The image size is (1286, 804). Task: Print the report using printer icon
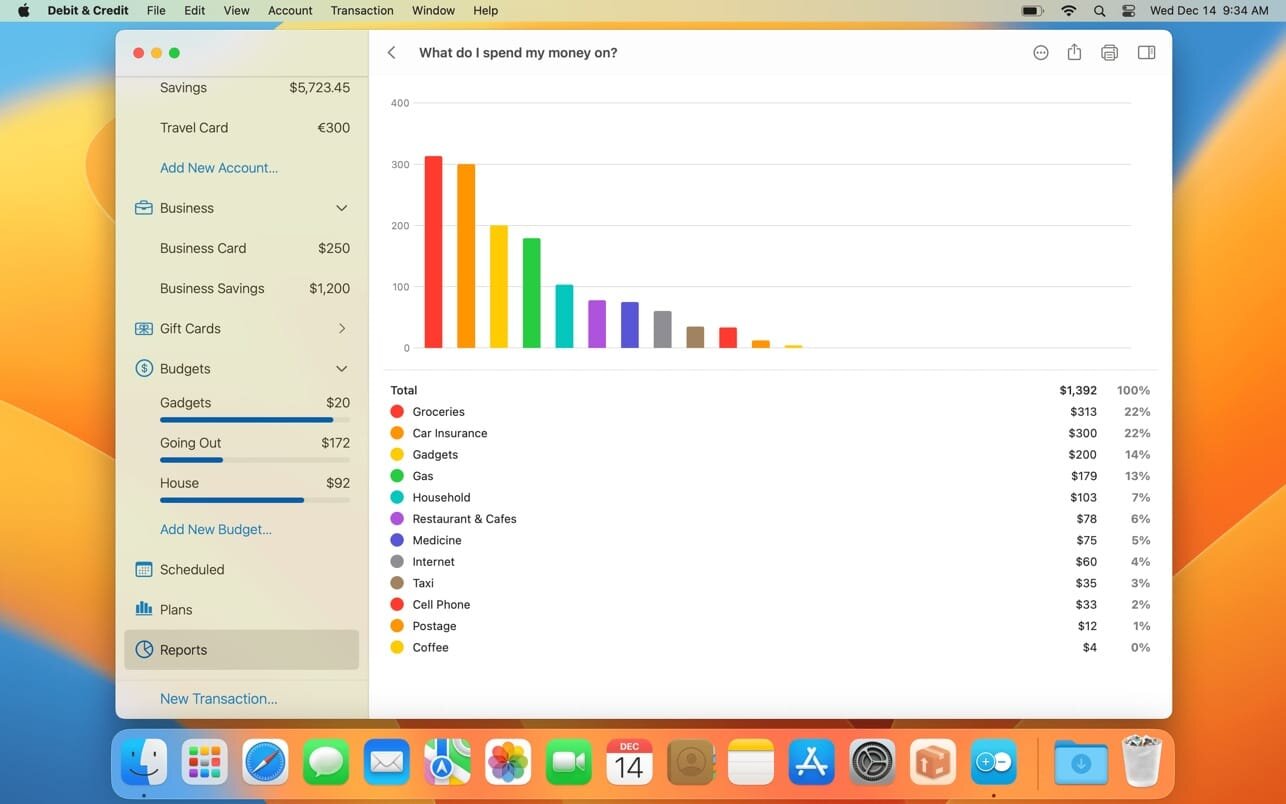(x=1109, y=53)
